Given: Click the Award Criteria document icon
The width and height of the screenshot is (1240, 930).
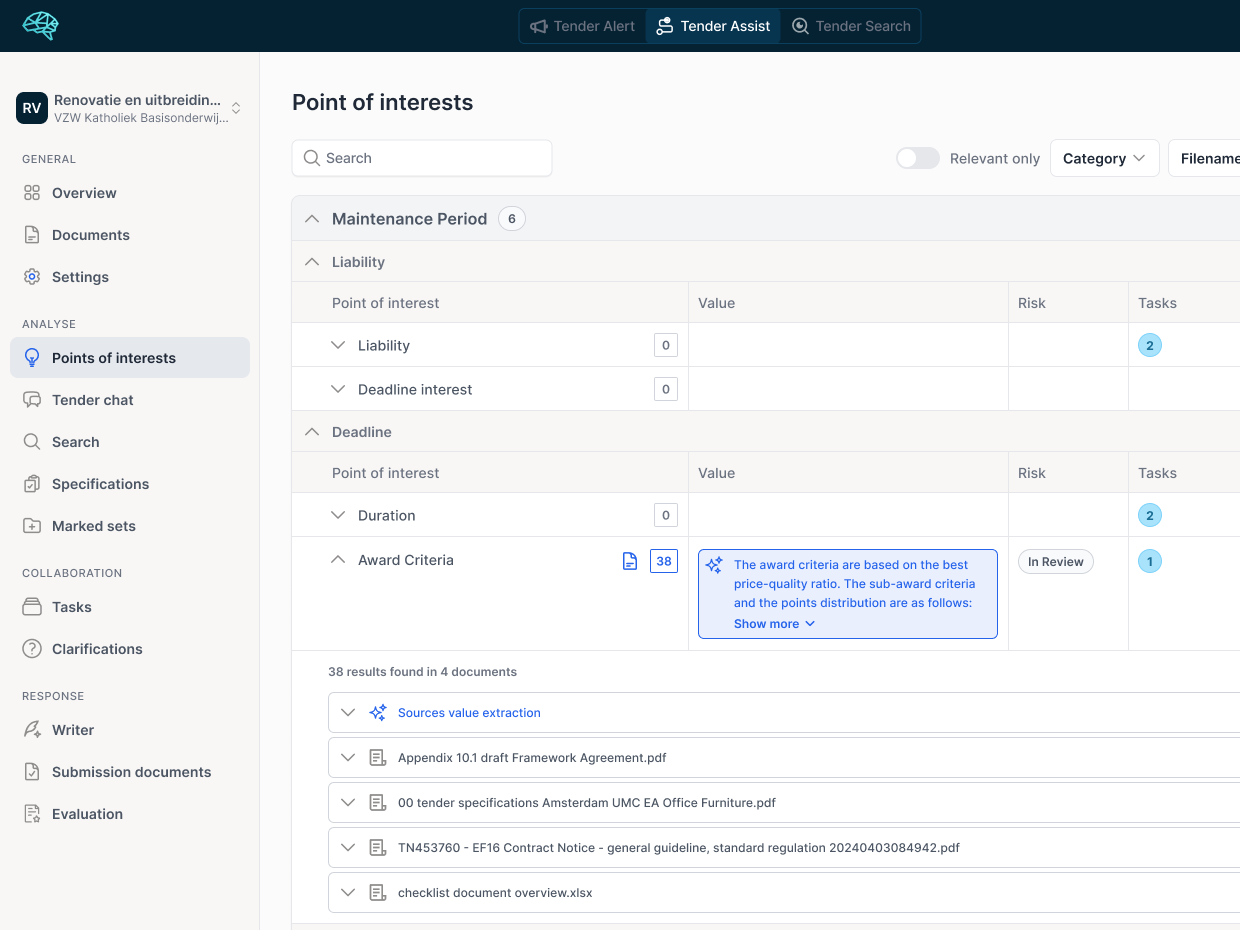Looking at the screenshot, I should 630,561.
